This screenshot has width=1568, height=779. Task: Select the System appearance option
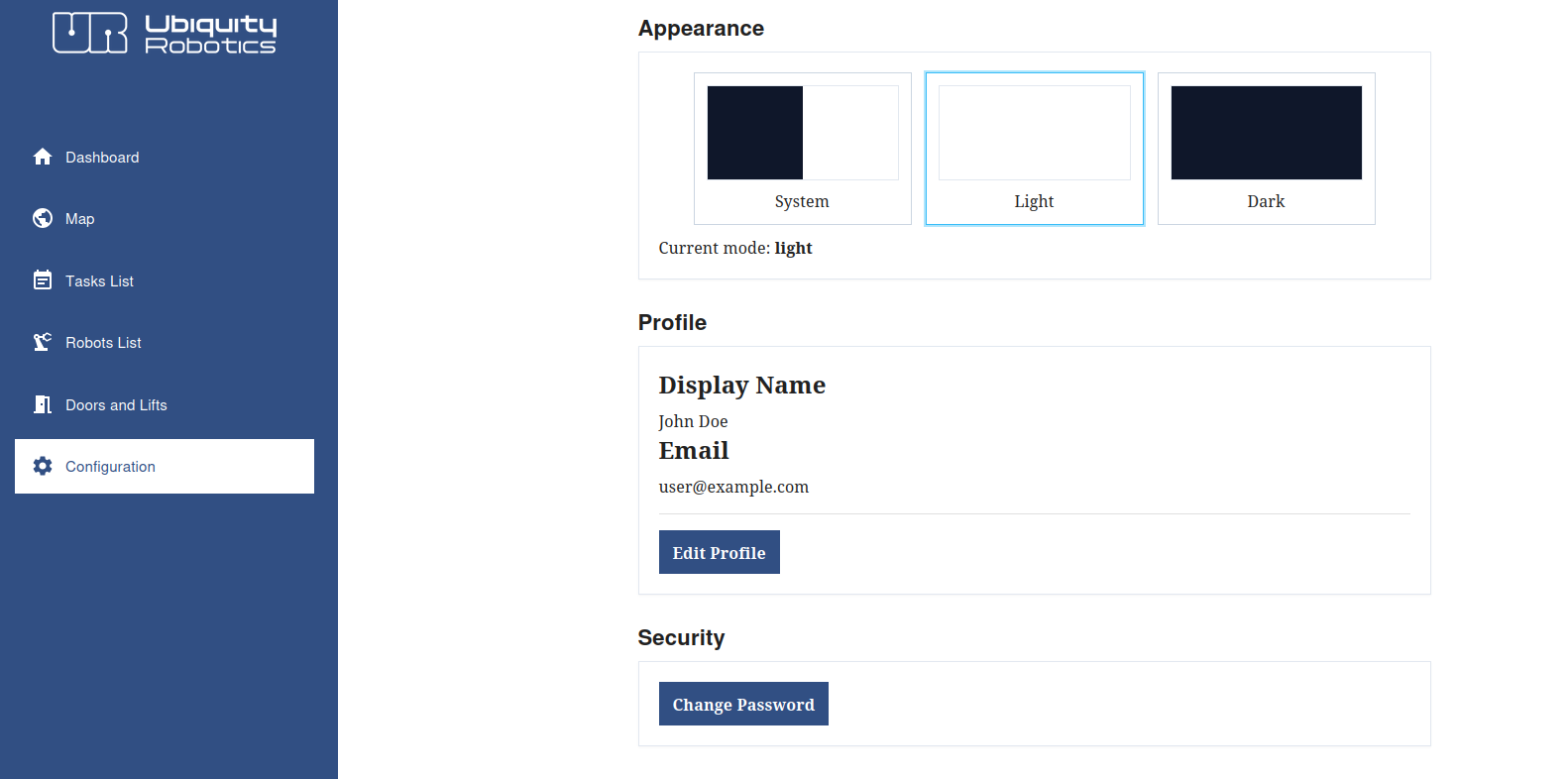click(x=803, y=149)
